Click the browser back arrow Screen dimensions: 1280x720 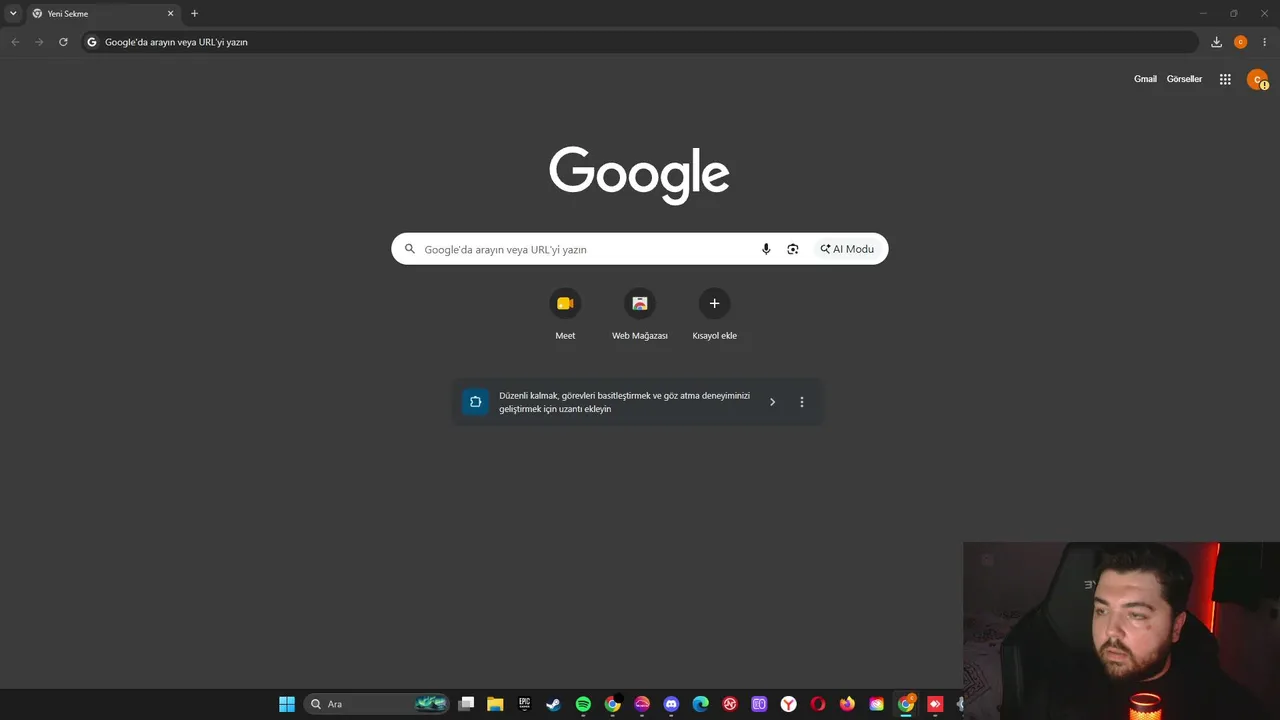(15, 42)
